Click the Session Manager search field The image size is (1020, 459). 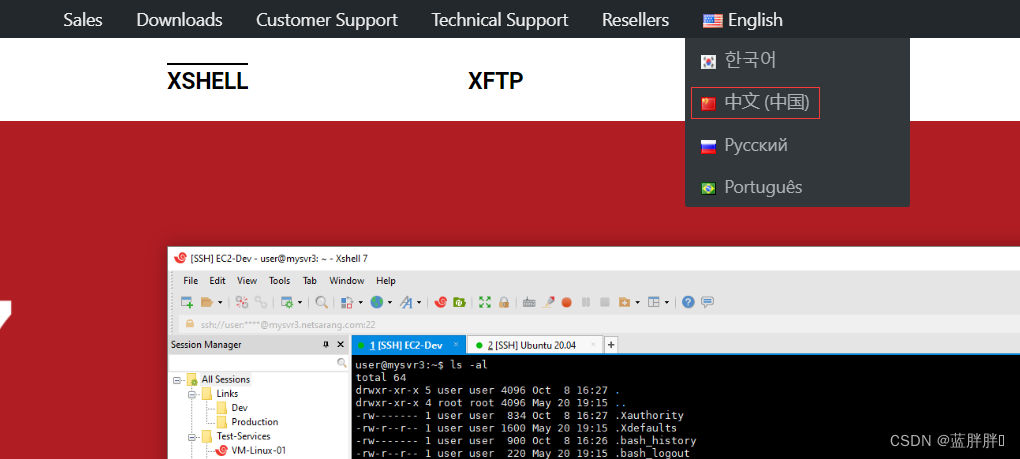coord(260,363)
